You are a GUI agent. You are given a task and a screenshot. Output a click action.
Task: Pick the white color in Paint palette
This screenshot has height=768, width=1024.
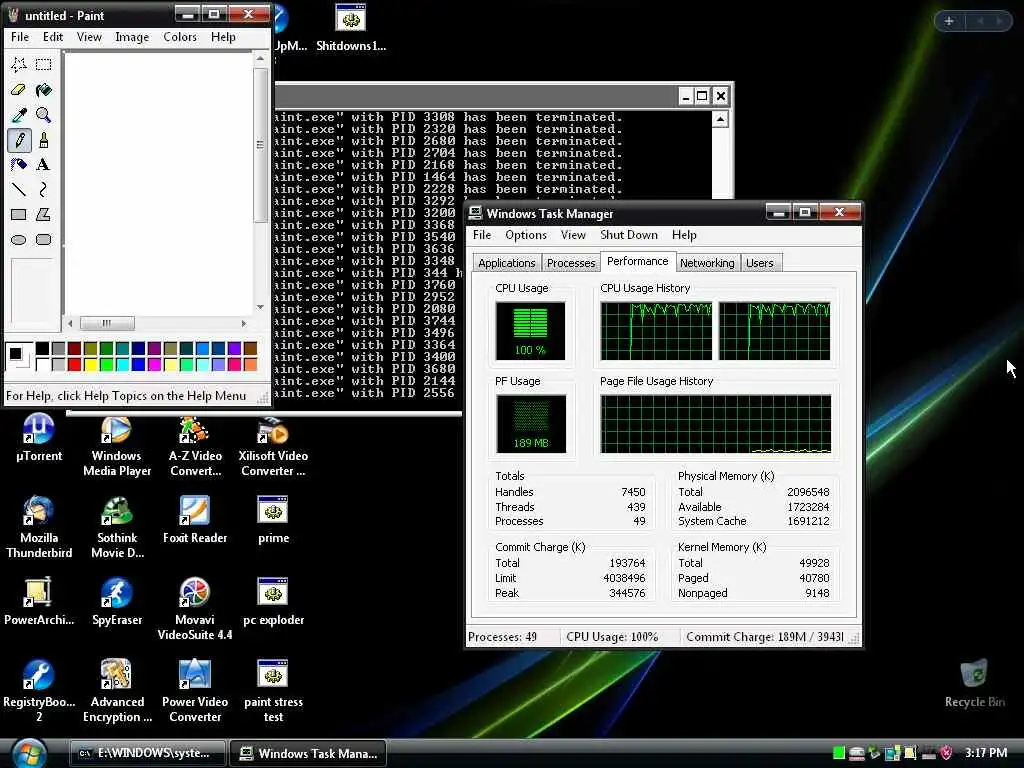pyautogui.click(x=42, y=364)
